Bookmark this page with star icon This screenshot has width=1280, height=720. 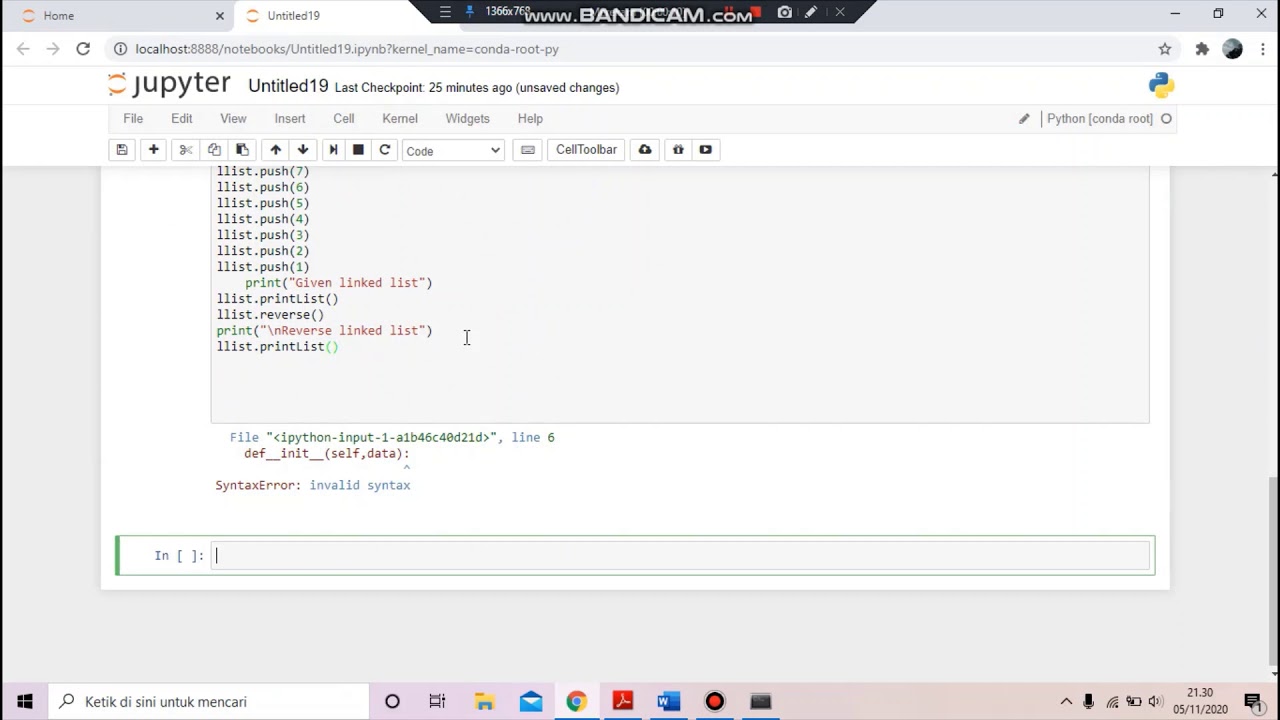[1165, 49]
